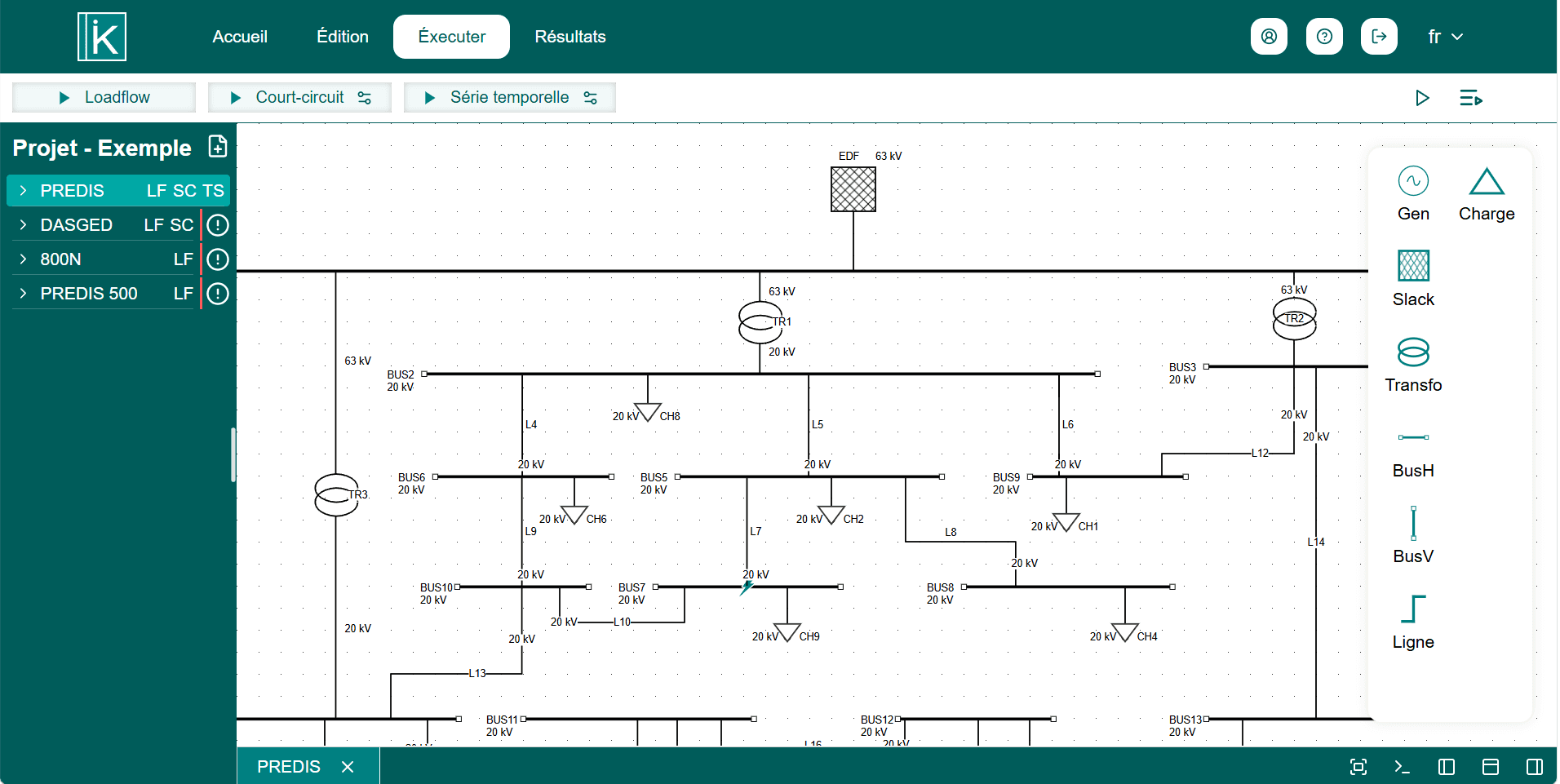Click the PREDIS 500 warning icon

pos(217,294)
